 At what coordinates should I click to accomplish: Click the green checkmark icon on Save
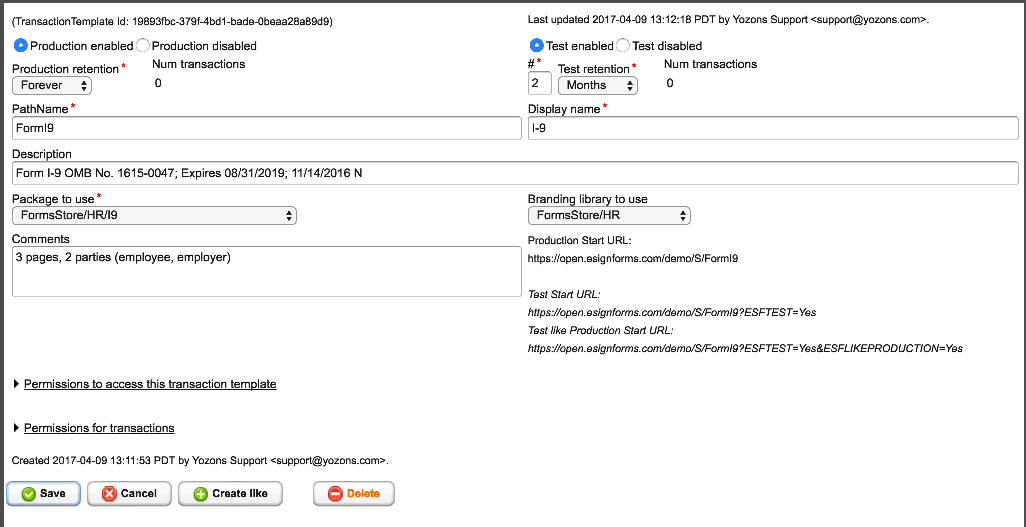[x=28, y=494]
